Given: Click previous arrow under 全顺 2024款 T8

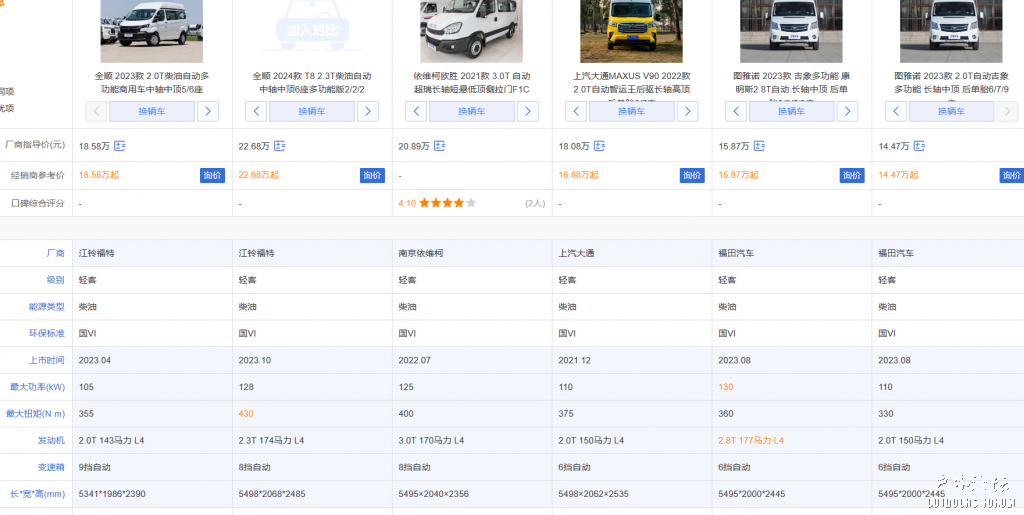Looking at the screenshot, I should [256, 112].
